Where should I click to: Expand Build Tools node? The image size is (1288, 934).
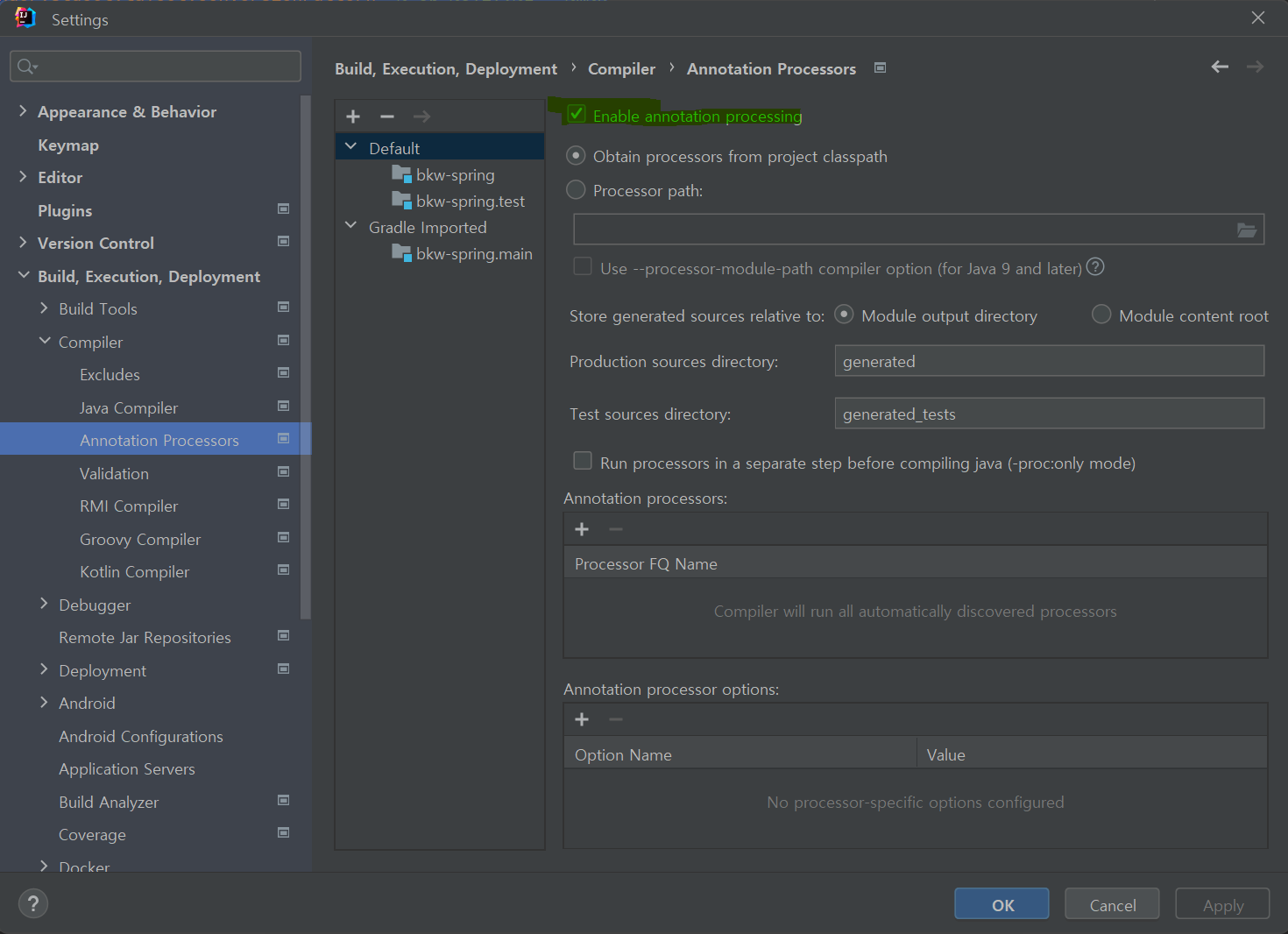(x=44, y=308)
